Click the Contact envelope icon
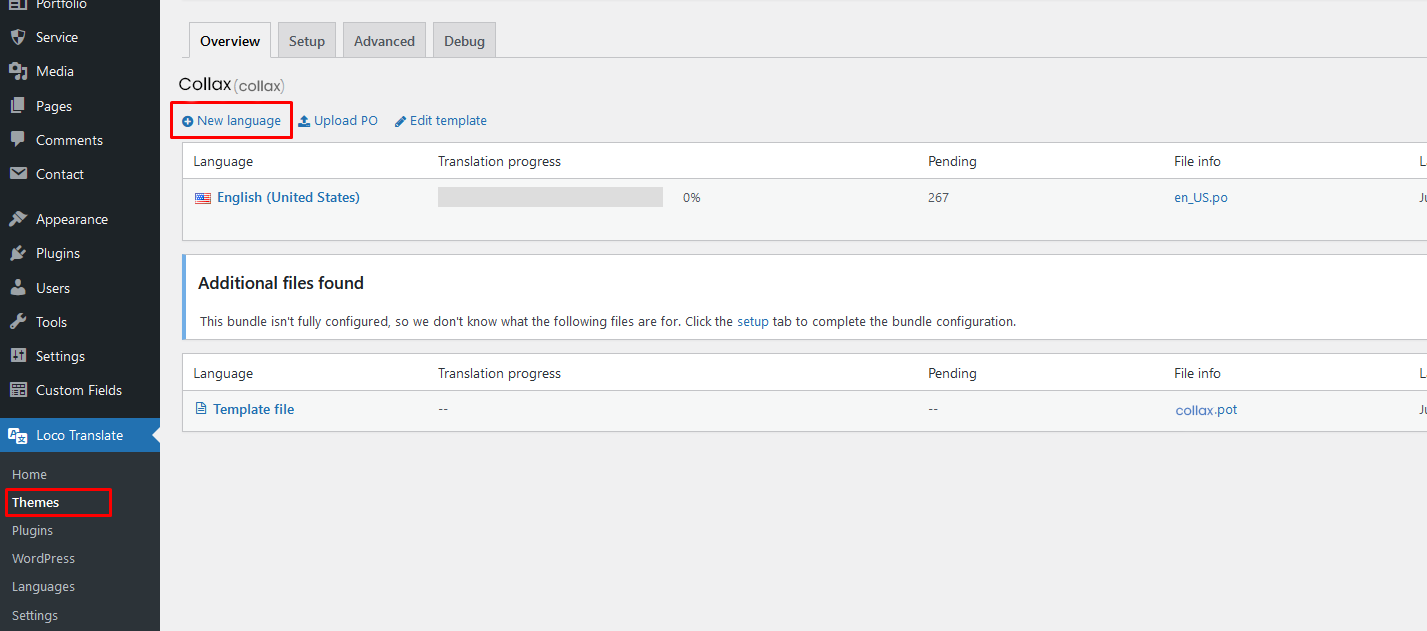The width and height of the screenshot is (1427, 631). point(18,174)
